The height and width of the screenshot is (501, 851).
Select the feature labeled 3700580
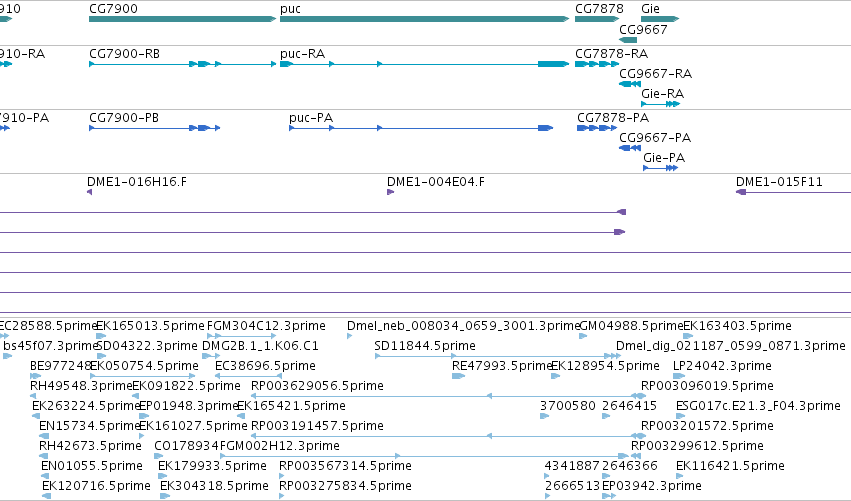click(x=568, y=406)
